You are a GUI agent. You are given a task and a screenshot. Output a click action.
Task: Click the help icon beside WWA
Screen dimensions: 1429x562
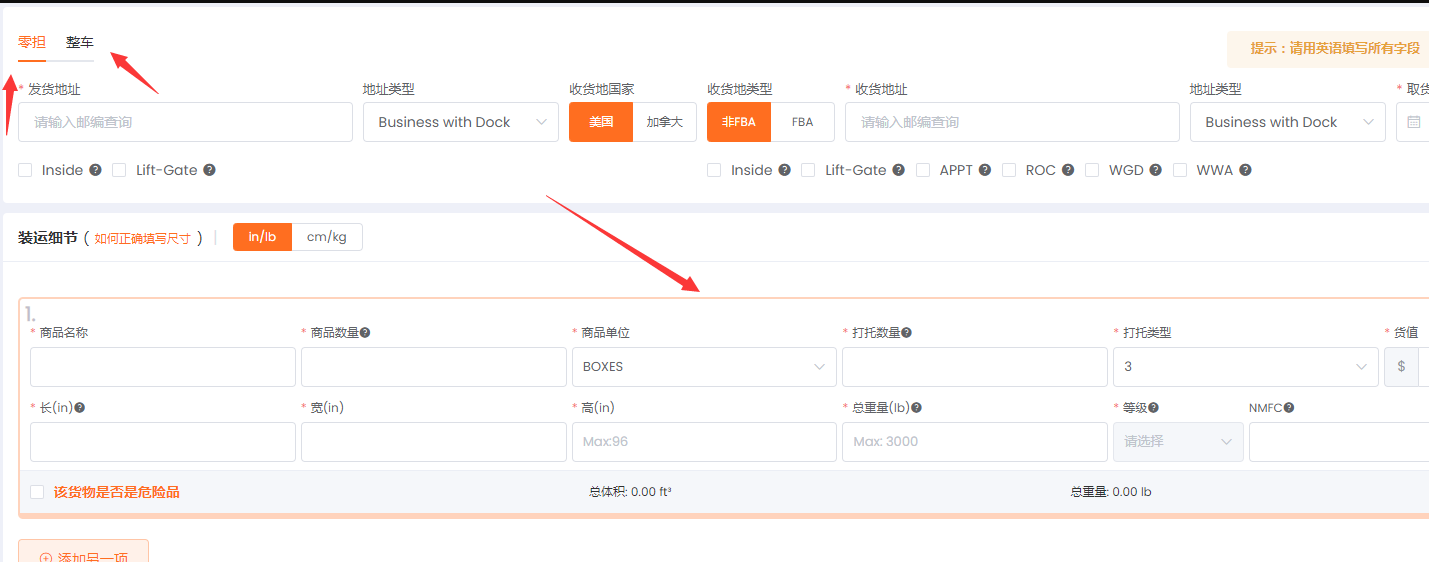click(x=1245, y=170)
